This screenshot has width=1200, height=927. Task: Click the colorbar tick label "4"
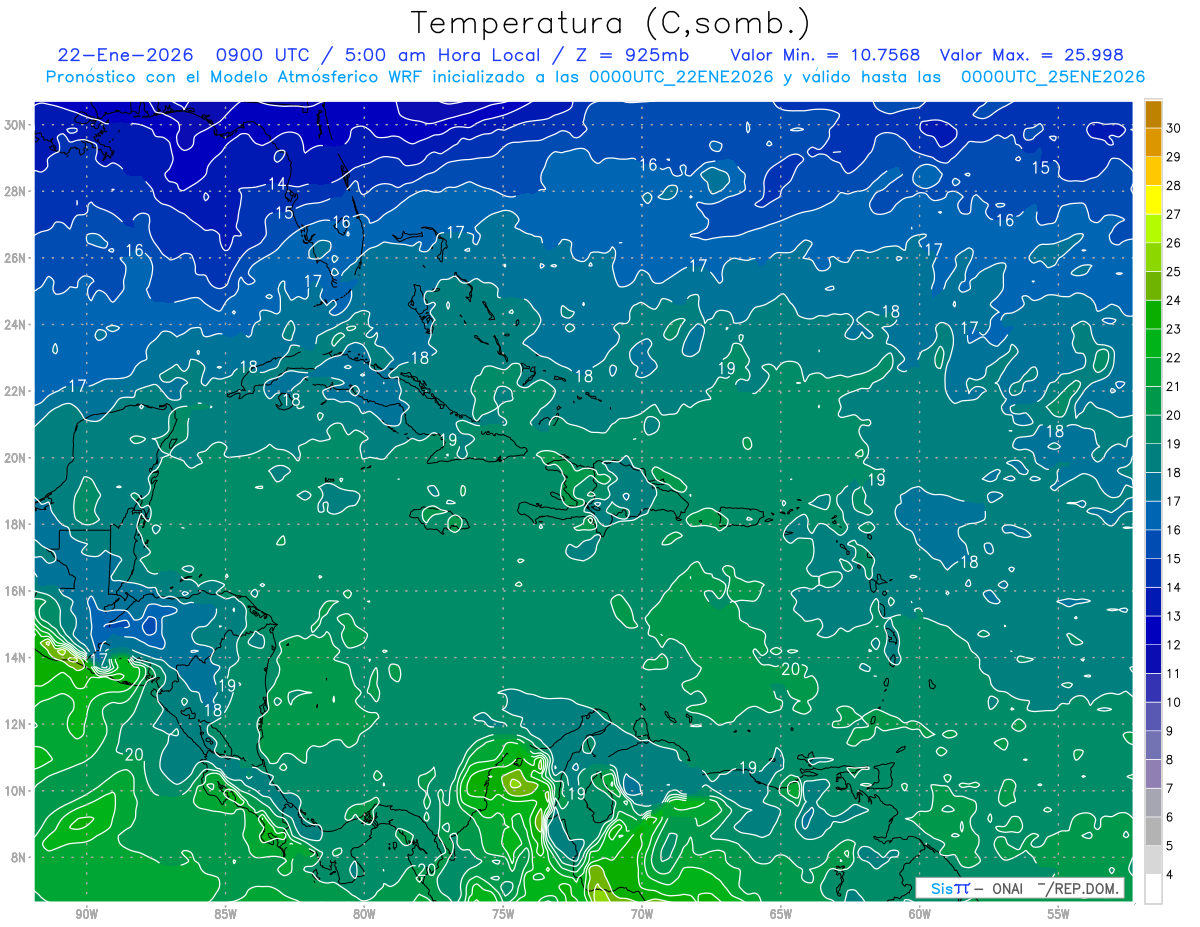click(x=1170, y=875)
